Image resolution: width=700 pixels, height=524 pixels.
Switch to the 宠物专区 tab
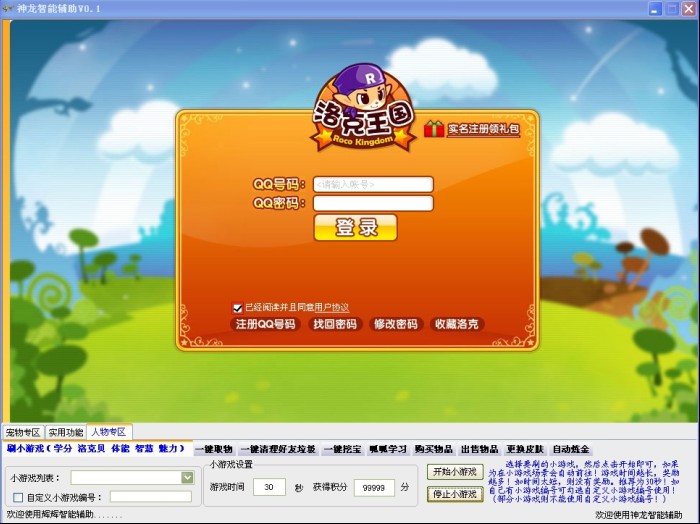23,433
